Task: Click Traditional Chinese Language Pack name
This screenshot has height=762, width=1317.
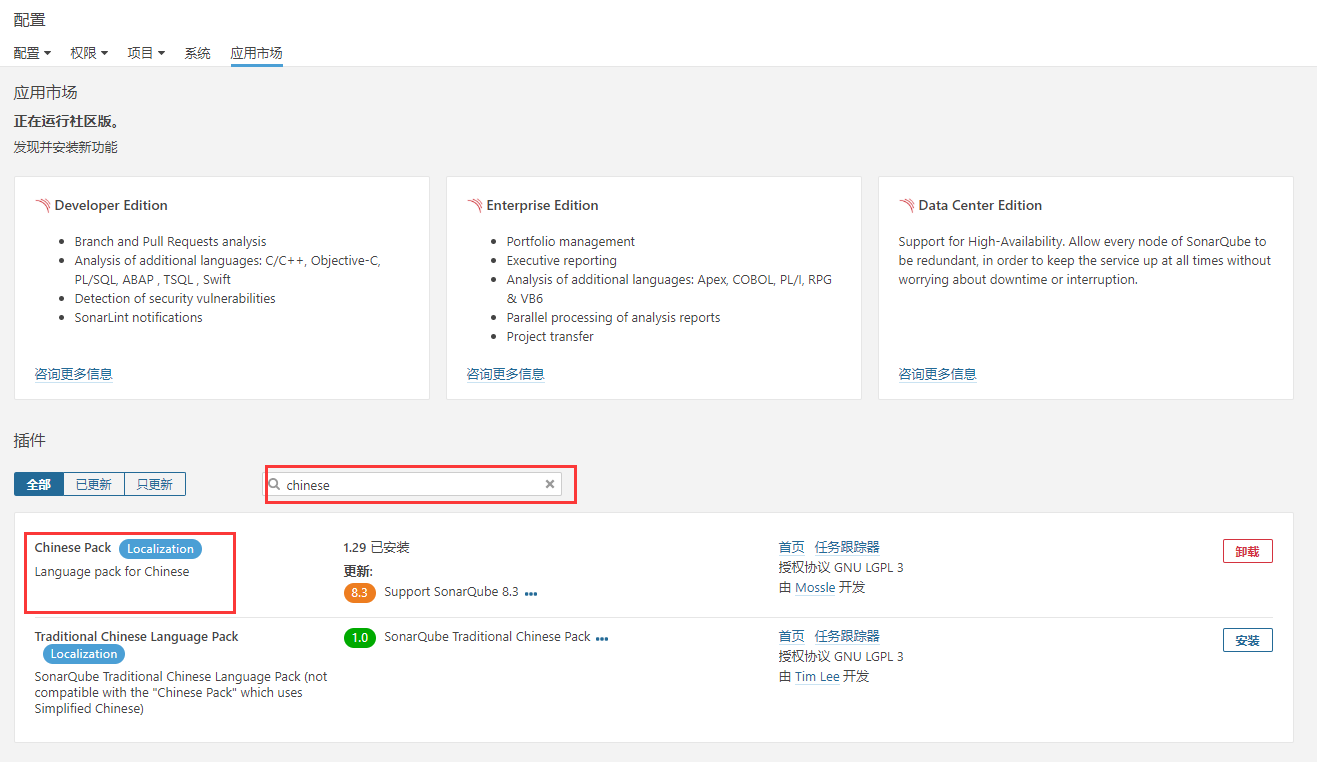Action: [x=136, y=636]
